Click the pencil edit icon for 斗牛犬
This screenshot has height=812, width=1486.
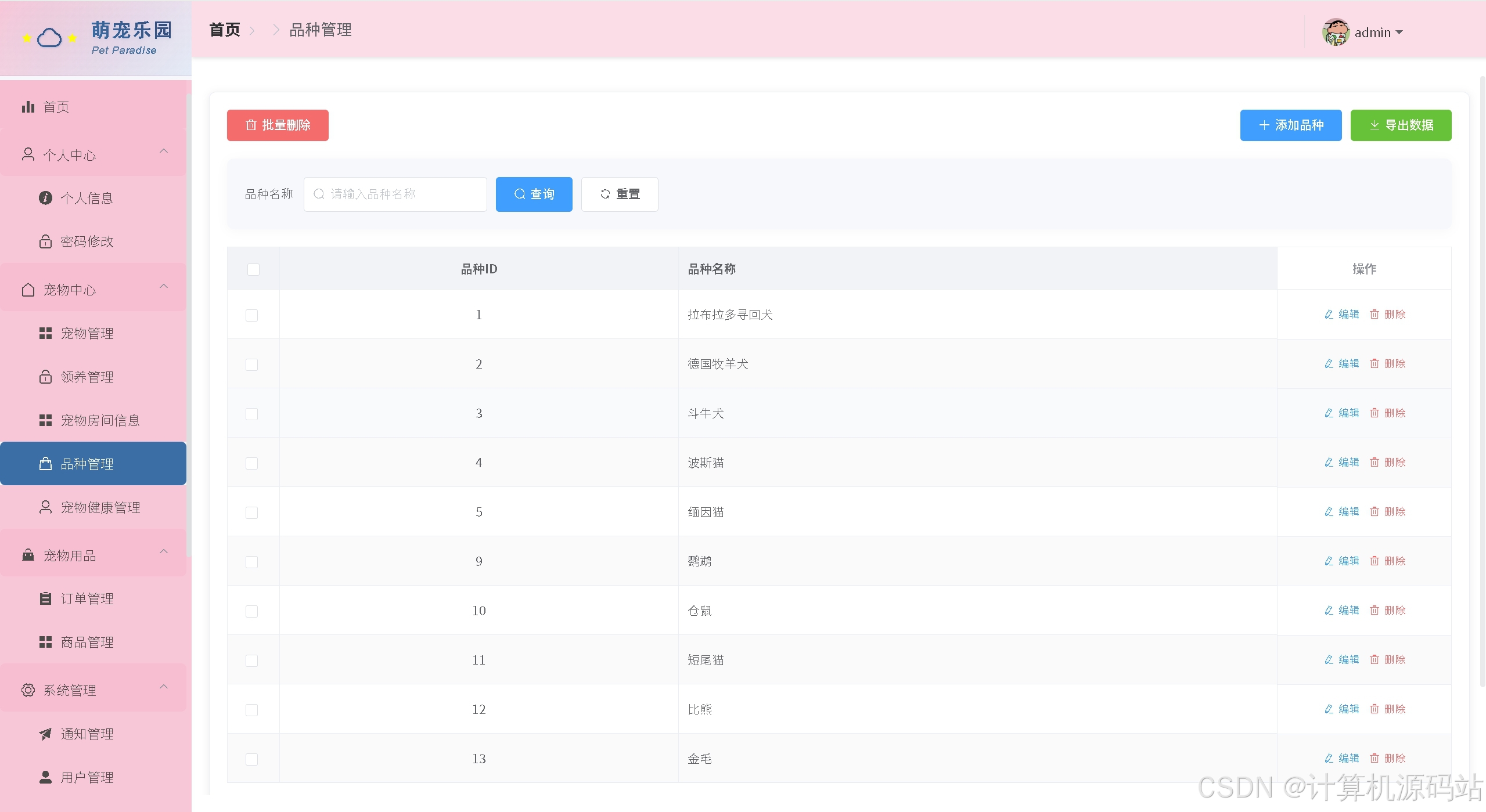[x=1329, y=413]
